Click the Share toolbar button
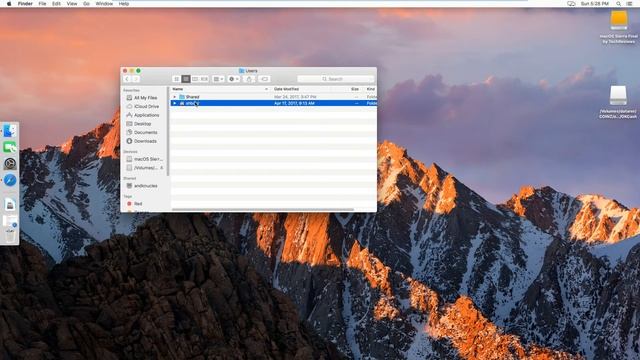Viewport: 640px width, 360px height. point(249,79)
